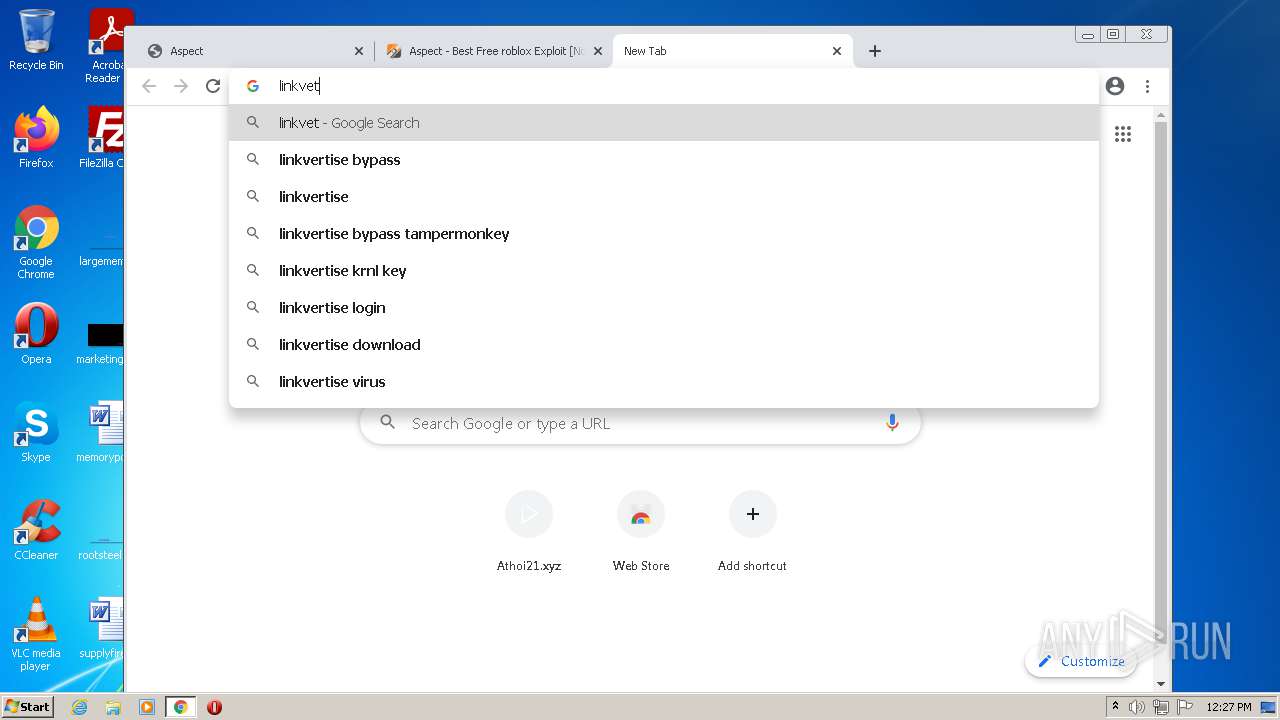The width and height of the screenshot is (1280, 720).
Task: Click the Add shortcut button
Action: (752, 531)
